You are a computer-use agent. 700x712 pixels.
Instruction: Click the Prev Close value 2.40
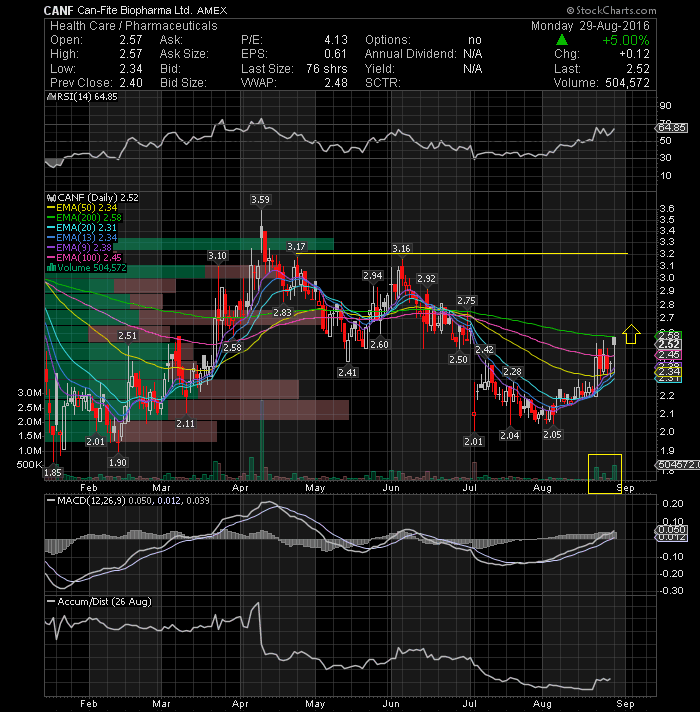click(x=131, y=83)
